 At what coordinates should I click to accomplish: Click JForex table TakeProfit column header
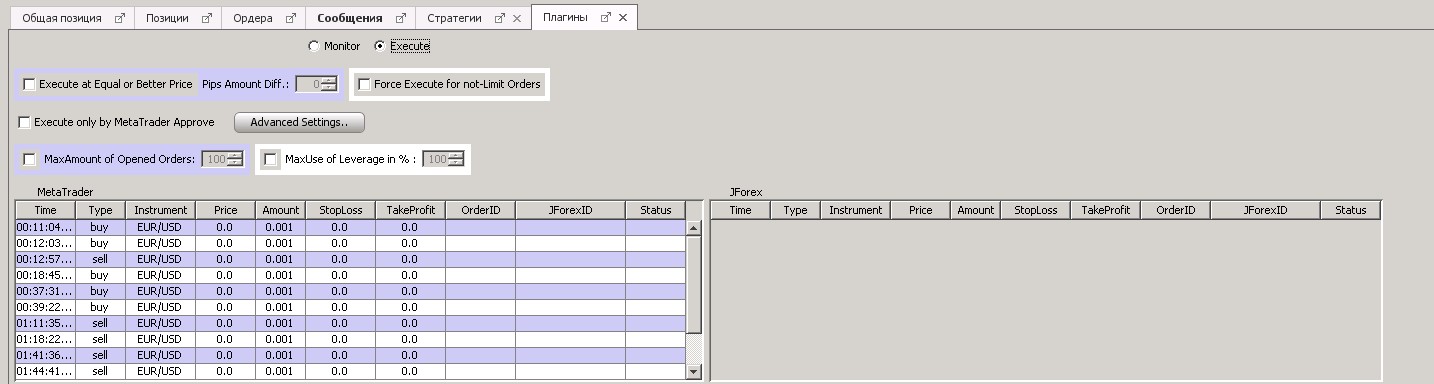(x=1105, y=210)
